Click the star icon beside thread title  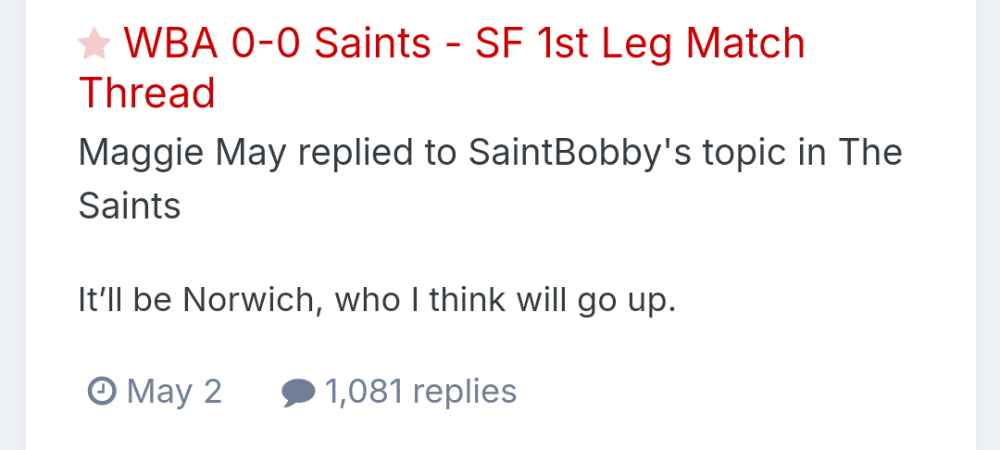coord(94,44)
